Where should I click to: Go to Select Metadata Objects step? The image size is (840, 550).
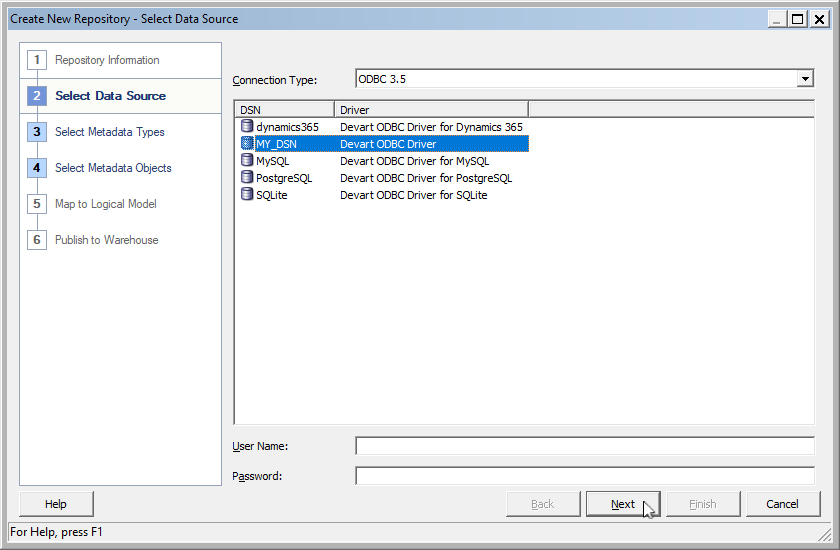(x=113, y=168)
